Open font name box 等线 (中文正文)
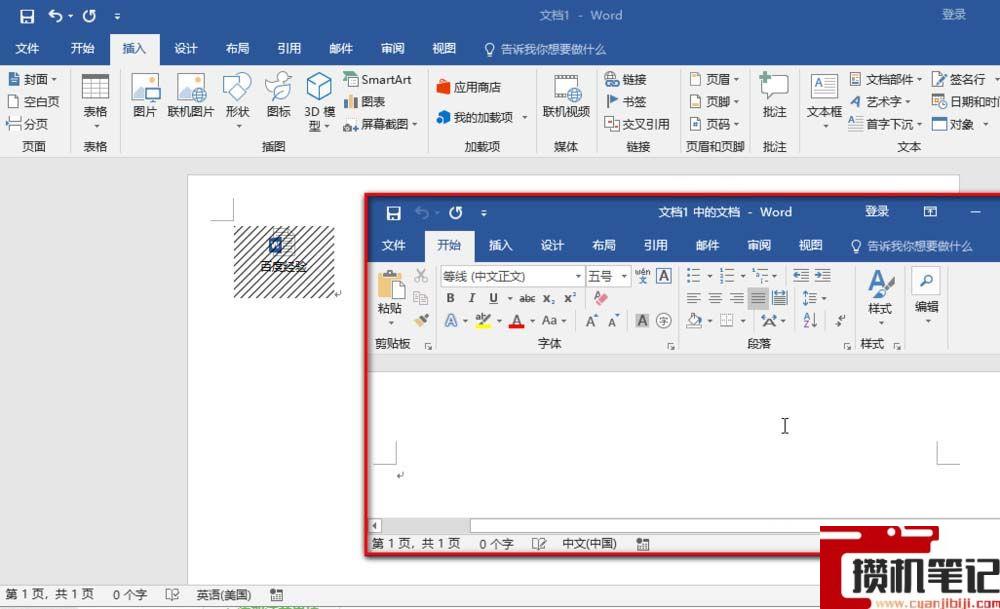Screen dimensions: 1000x609 [x=512, y=276]
